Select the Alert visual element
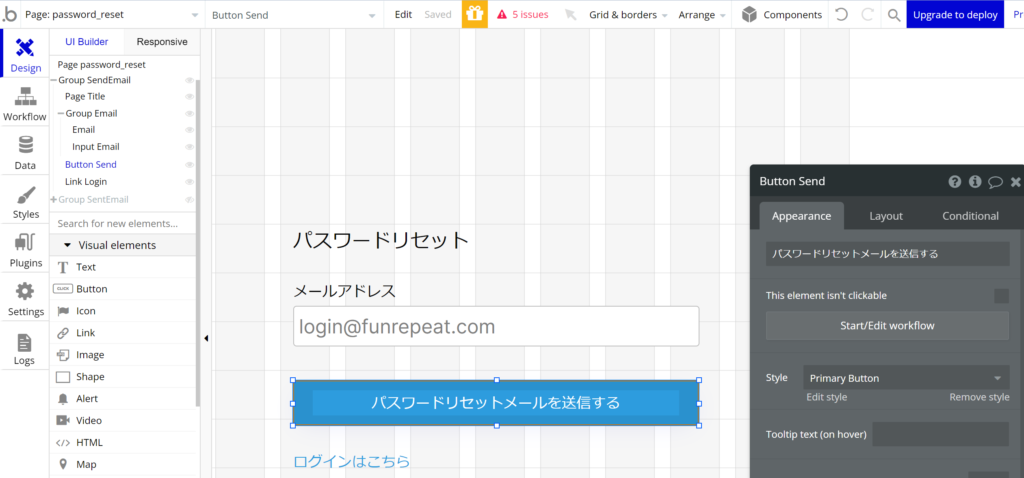The width and height of the screenshot is (1024, 478). [124, 398]
